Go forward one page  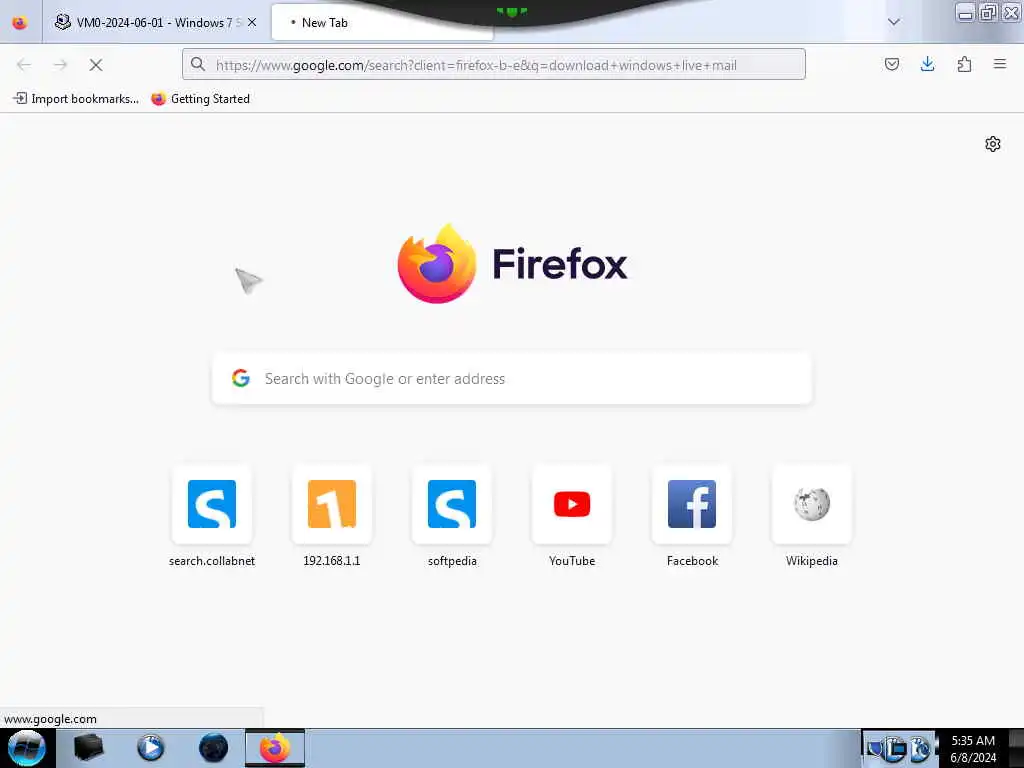click(x=60, y=65)
